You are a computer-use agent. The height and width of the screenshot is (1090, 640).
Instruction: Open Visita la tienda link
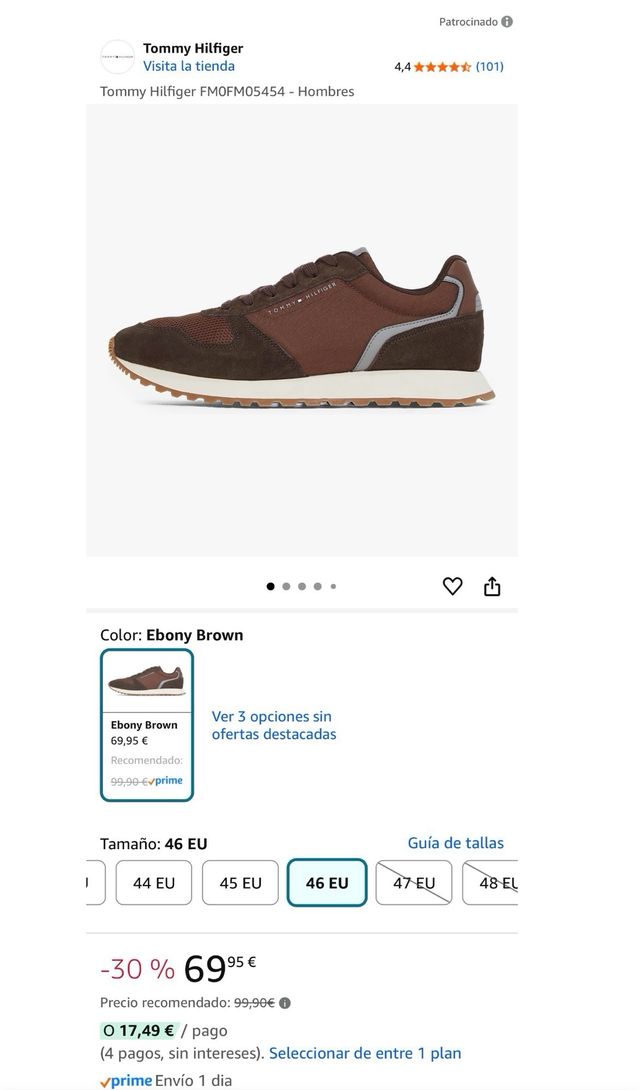(189, 66)
